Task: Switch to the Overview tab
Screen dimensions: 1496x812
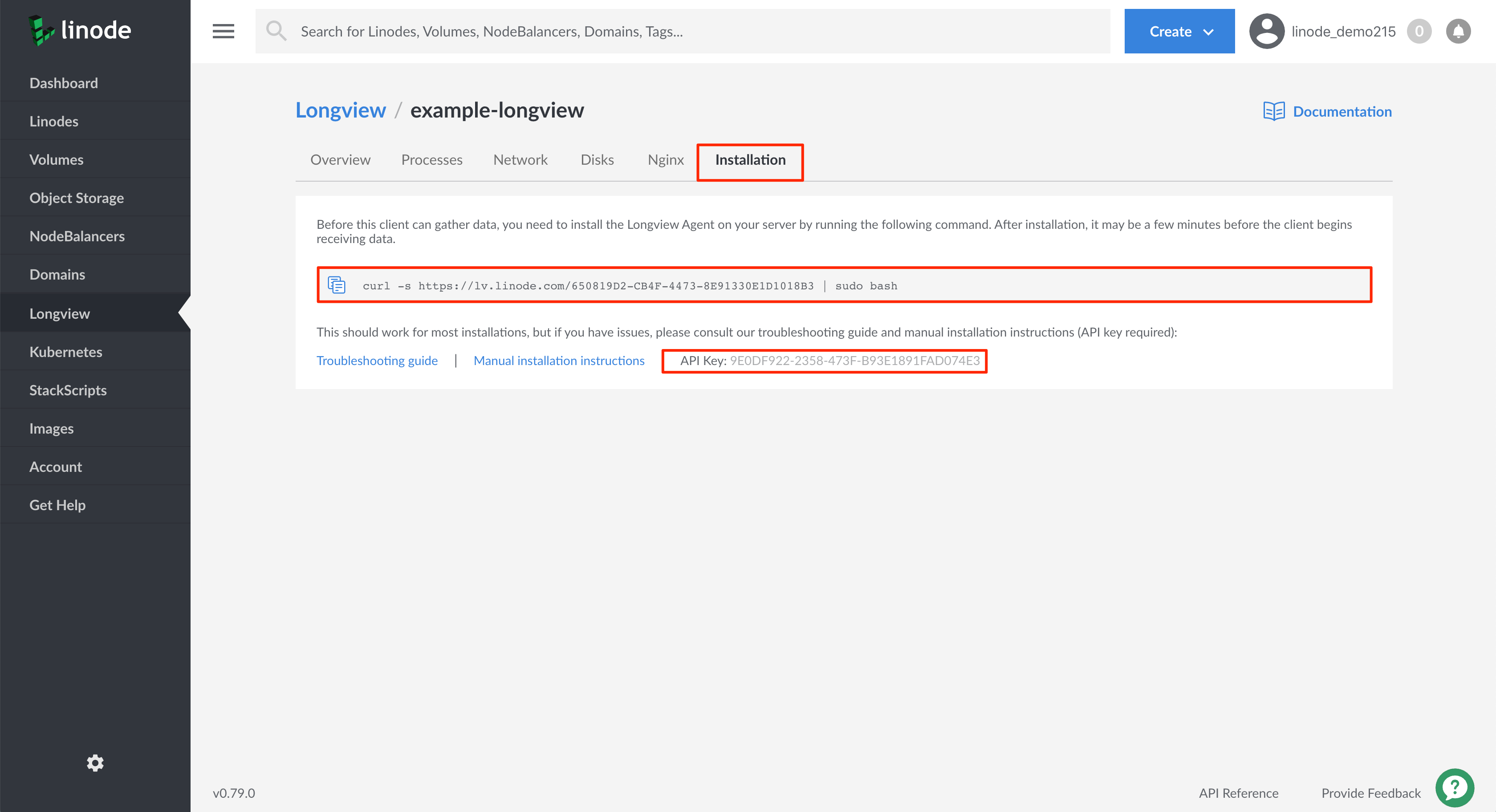Action: [340, 159]
